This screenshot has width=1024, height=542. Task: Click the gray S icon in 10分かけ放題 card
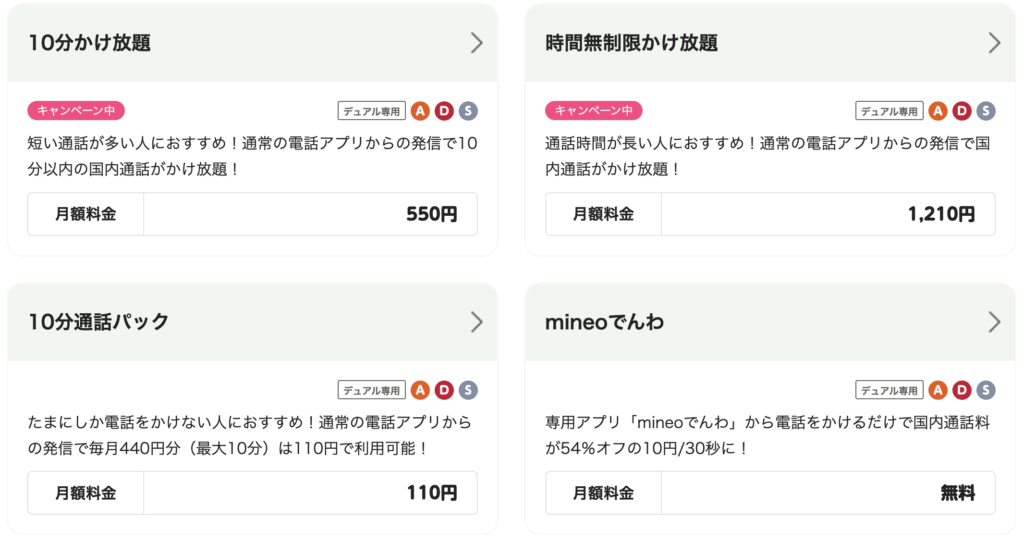pos(468,111)
